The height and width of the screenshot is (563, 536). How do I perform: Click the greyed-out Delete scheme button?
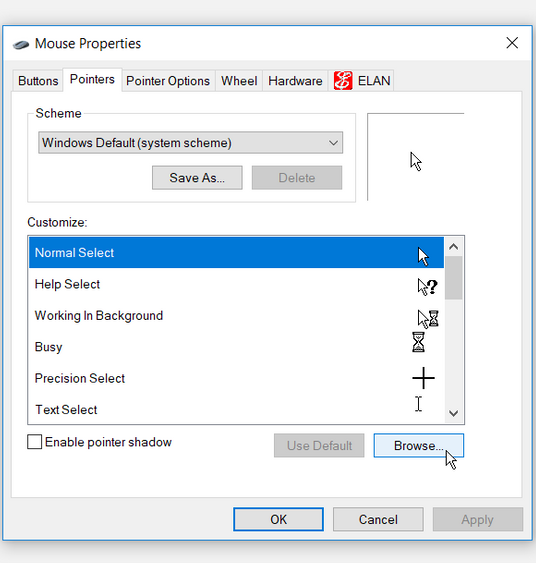(297, 178)
